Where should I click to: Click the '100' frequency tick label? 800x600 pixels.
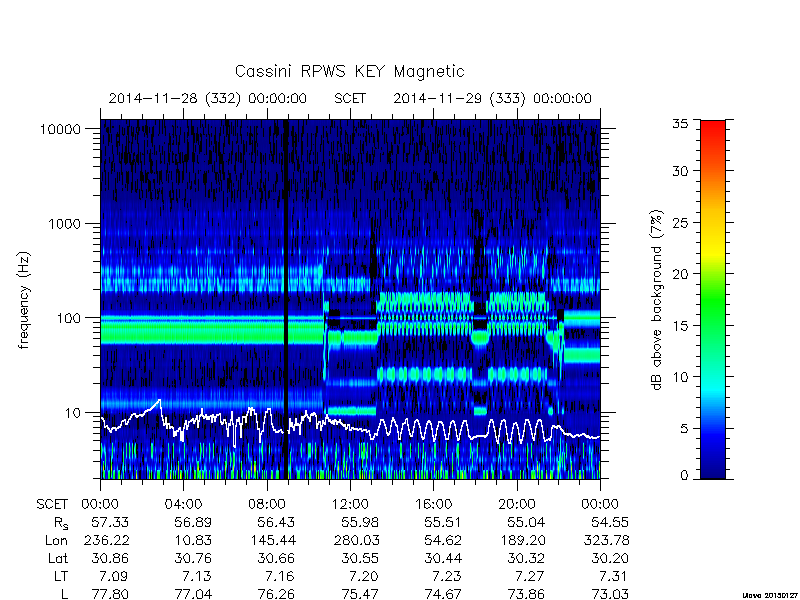tap(69, 318)
